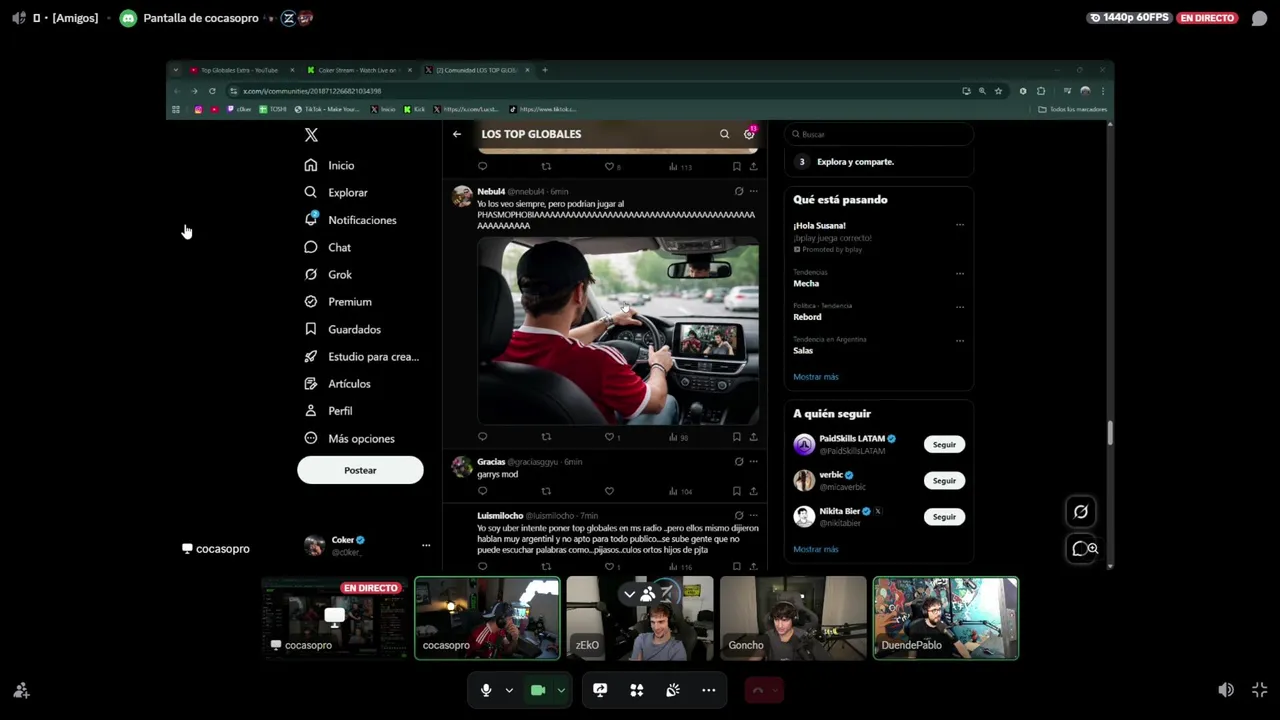
Task: Go to Inicio in X sidebar
Action: click(330, 165)
